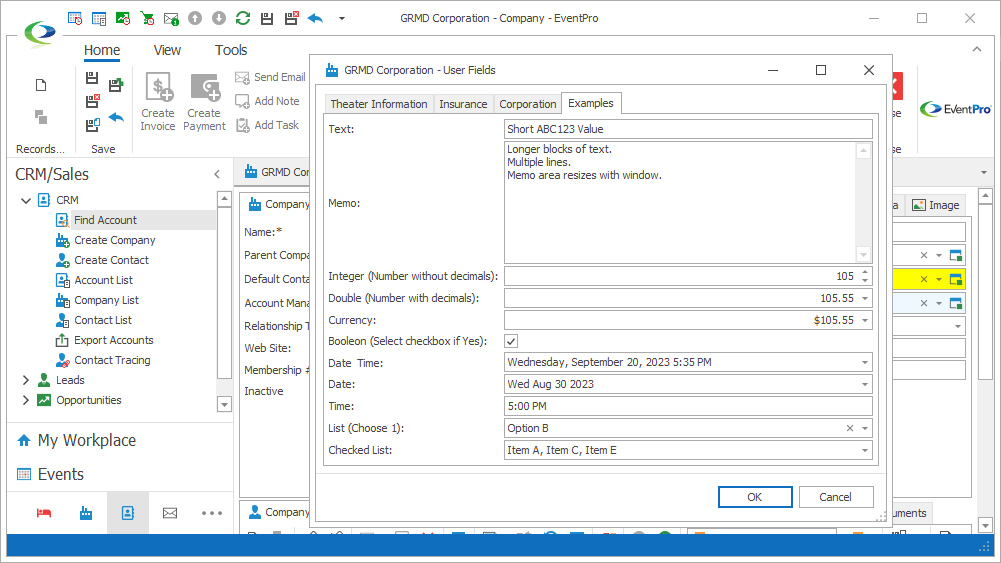
Task: Click the Create Invoice ribbon button
Action: (x=158, y=101)
